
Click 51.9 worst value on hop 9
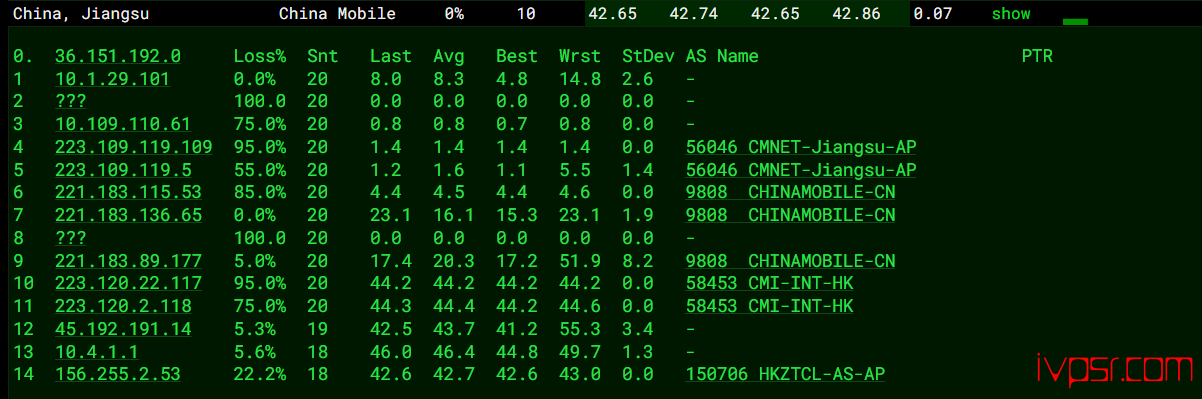click(579, 260)
